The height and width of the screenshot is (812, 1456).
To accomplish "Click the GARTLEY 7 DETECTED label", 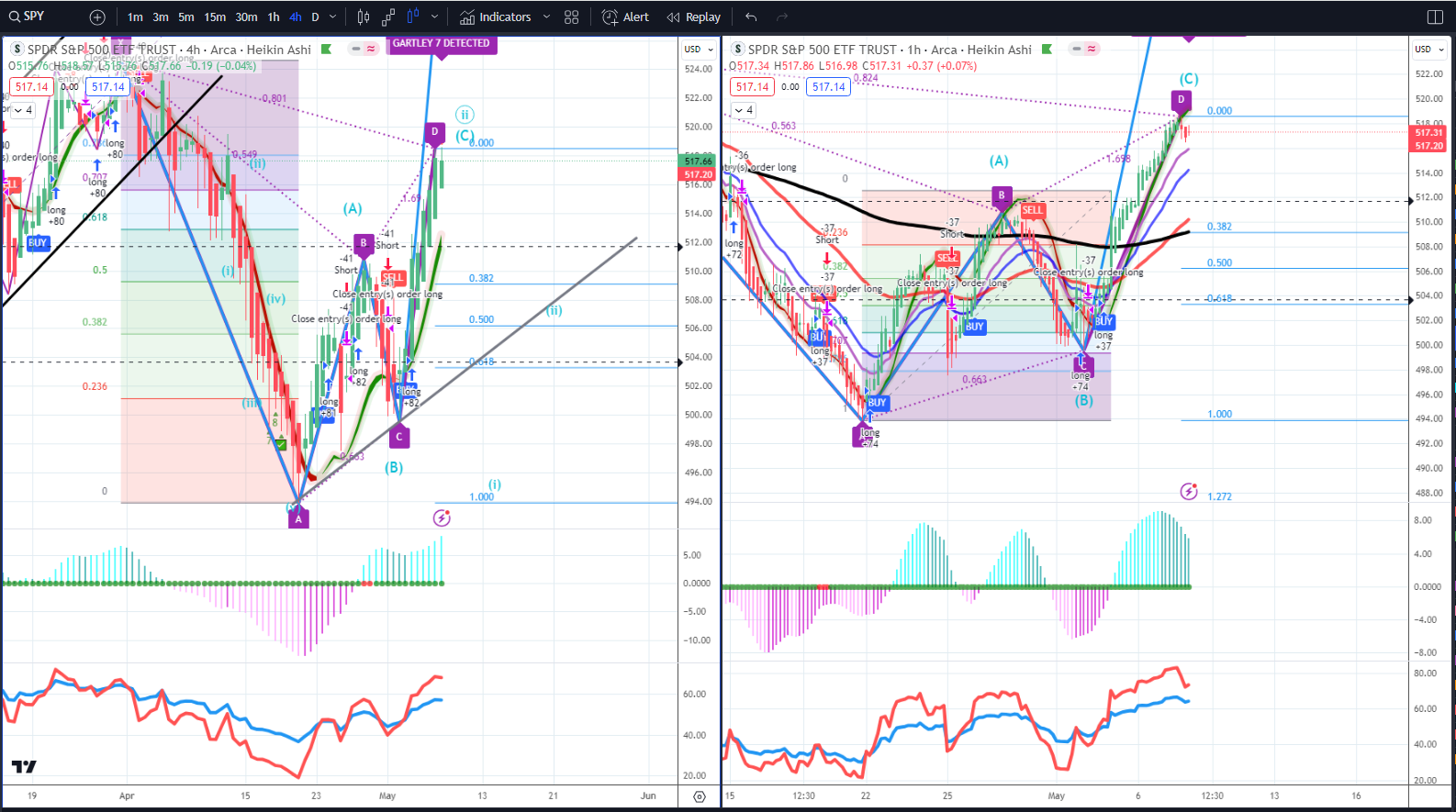I will coord(442,43).
